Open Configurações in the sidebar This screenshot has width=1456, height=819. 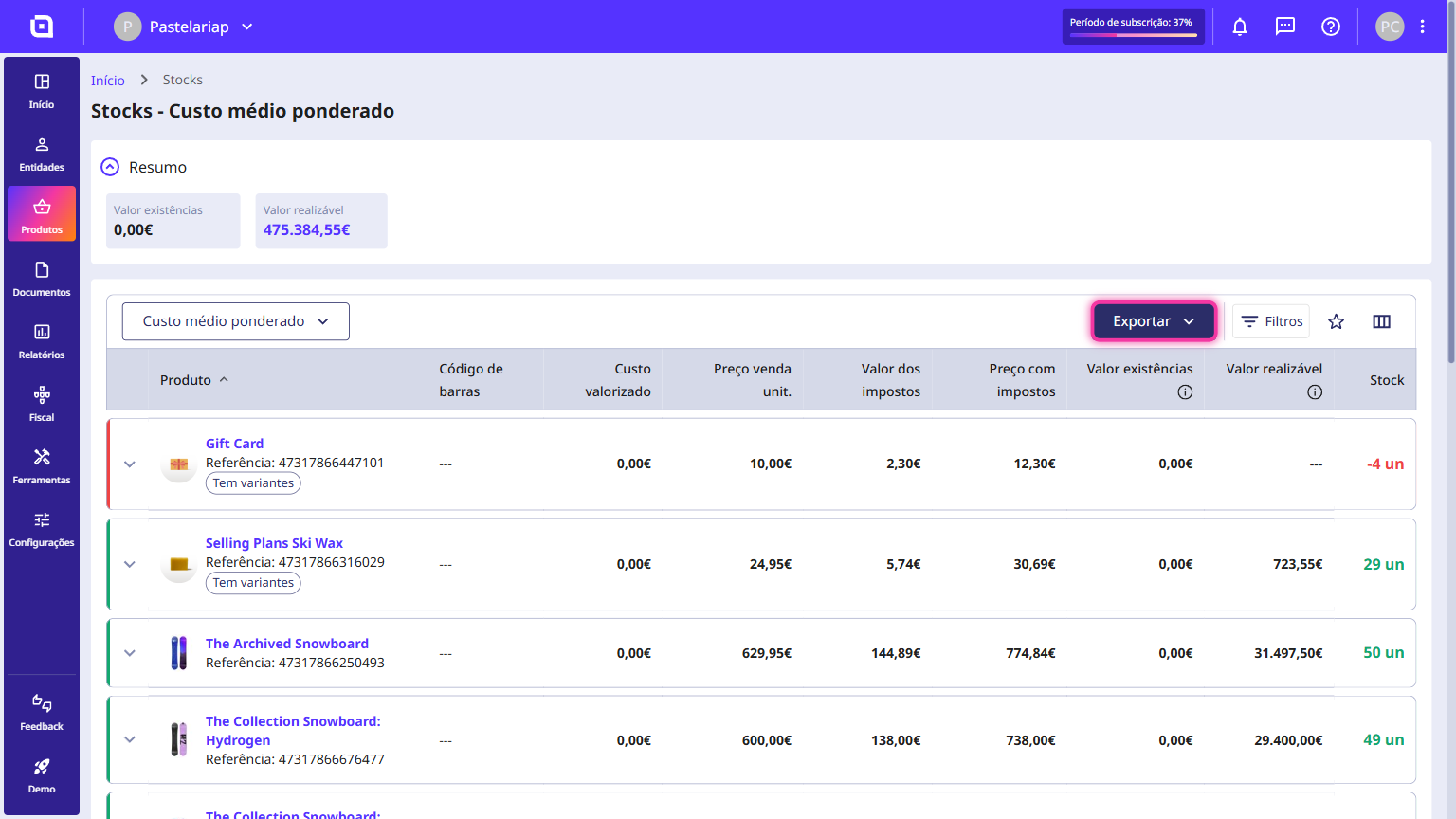(x=42, y=529)
